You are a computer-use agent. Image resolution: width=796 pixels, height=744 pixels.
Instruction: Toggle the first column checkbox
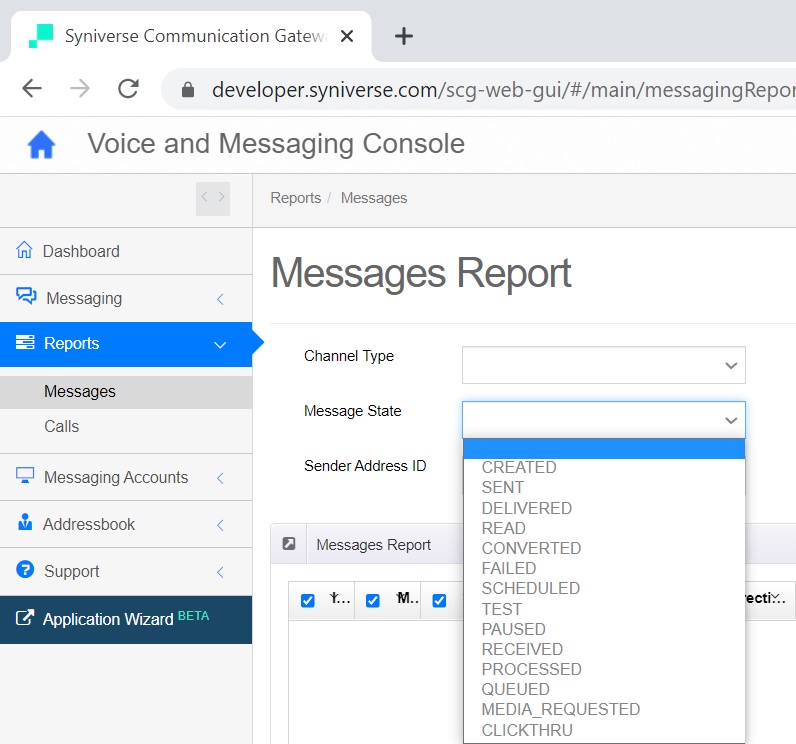(x=308, y=600)
